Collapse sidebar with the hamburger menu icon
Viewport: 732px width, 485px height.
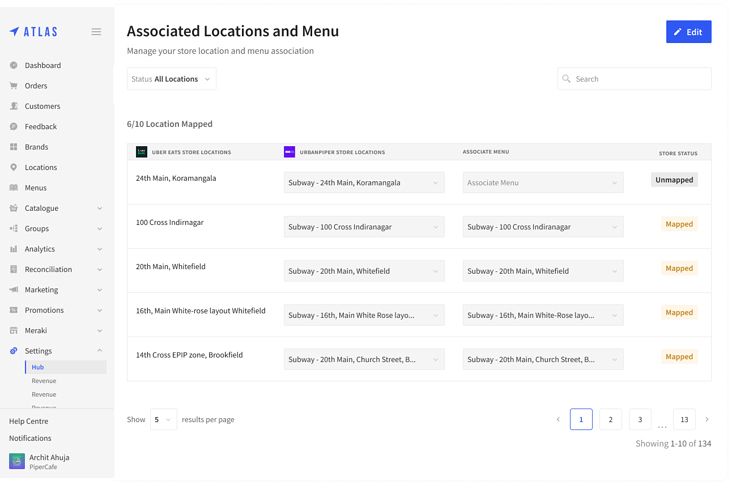pos(96,32)
